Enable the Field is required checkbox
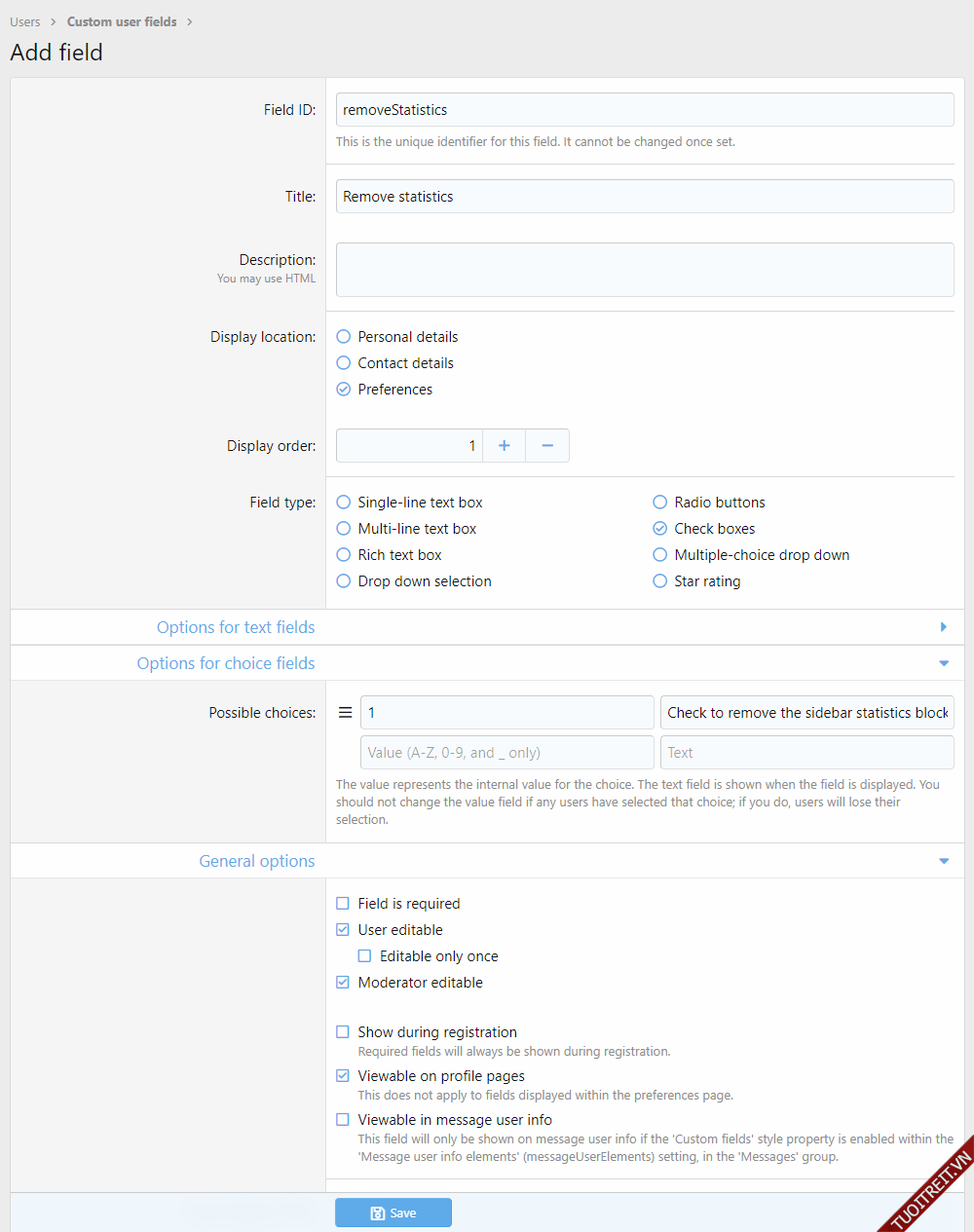This screenshot has height=1232, width=974. click(x=343, y=904)
